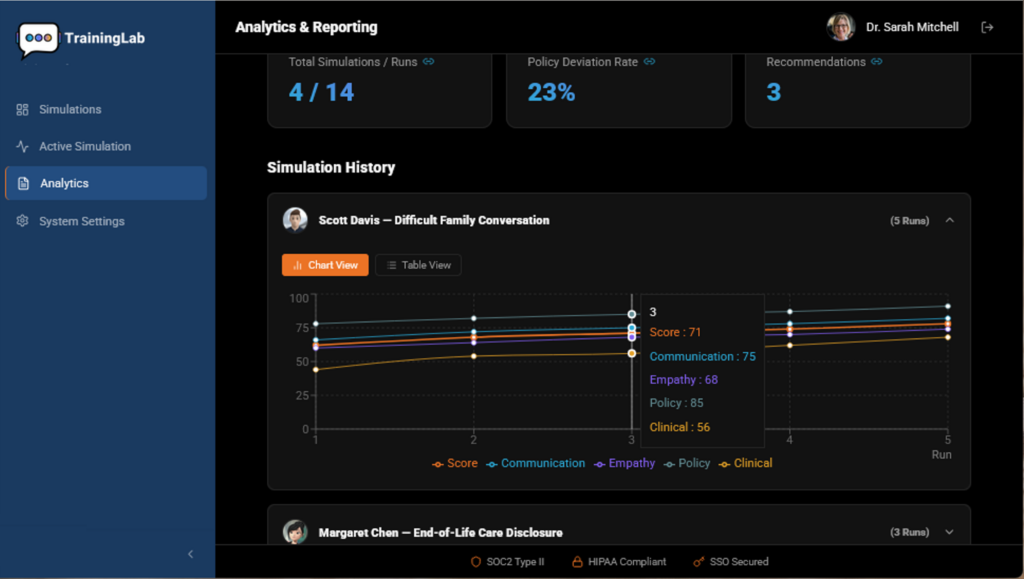Click Scott Davis's avatar picture

(x=295, y=220)
